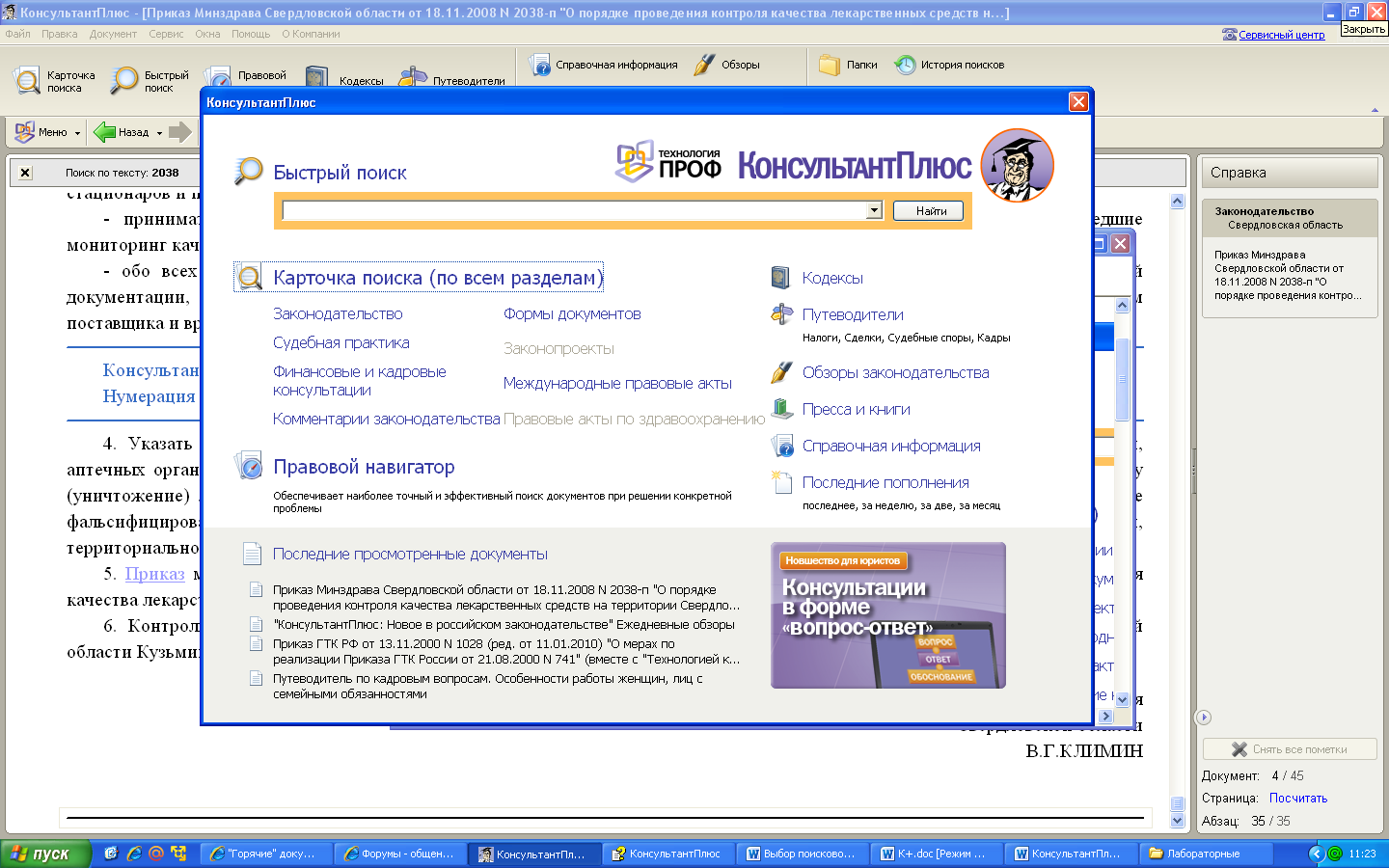Viewport: 1389px width, 868px height.
Task: Open Комментарии законодательства link
Action: (x=386, y=419)
